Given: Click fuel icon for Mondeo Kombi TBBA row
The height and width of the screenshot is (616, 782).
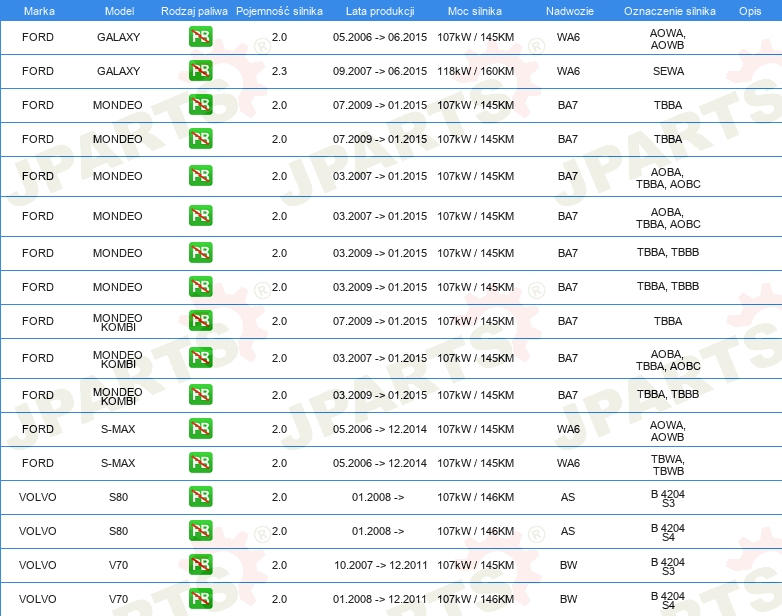Looking at the screenshot, I should 200,320.
